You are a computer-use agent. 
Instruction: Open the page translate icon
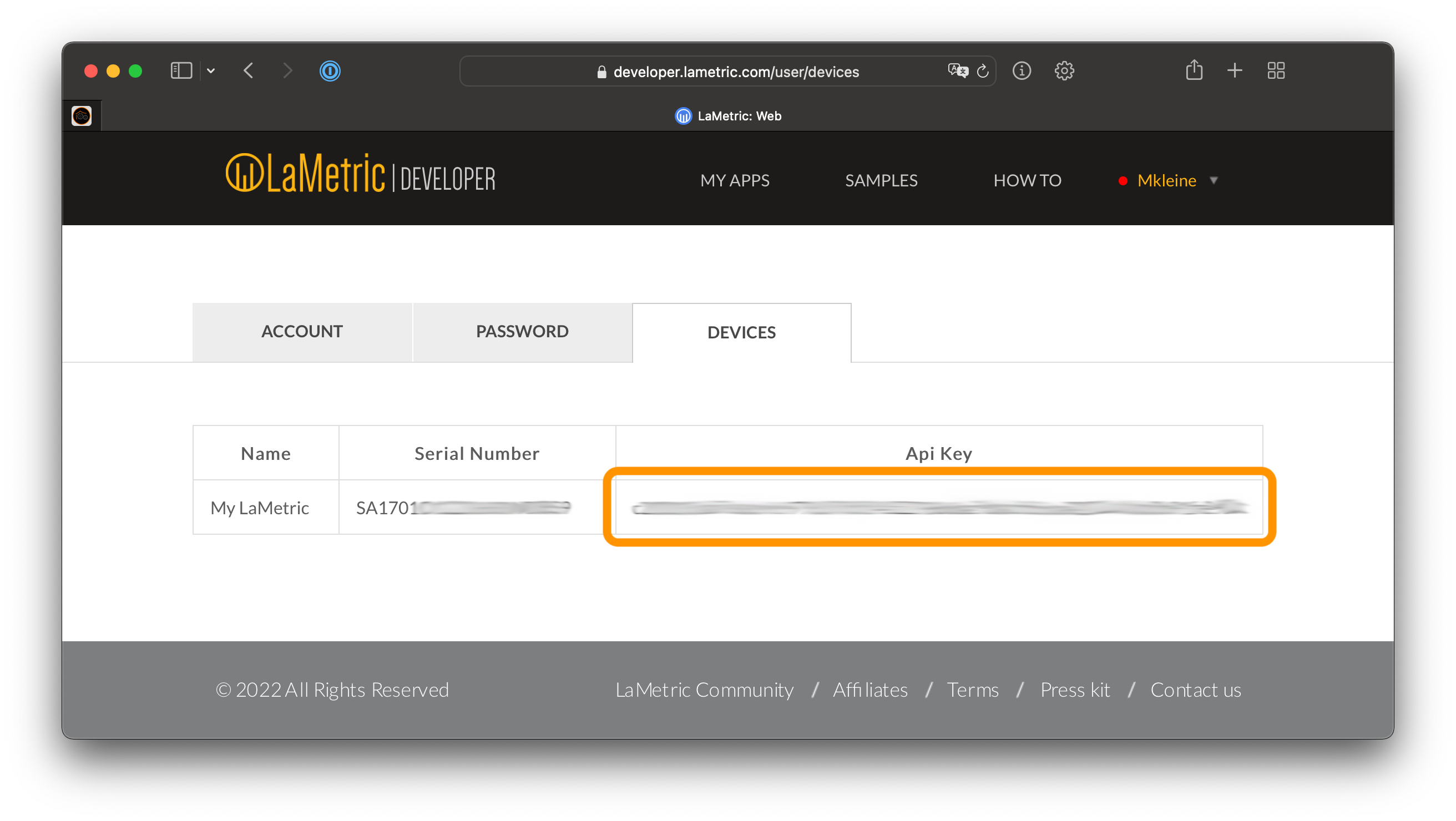coord(958,70)
